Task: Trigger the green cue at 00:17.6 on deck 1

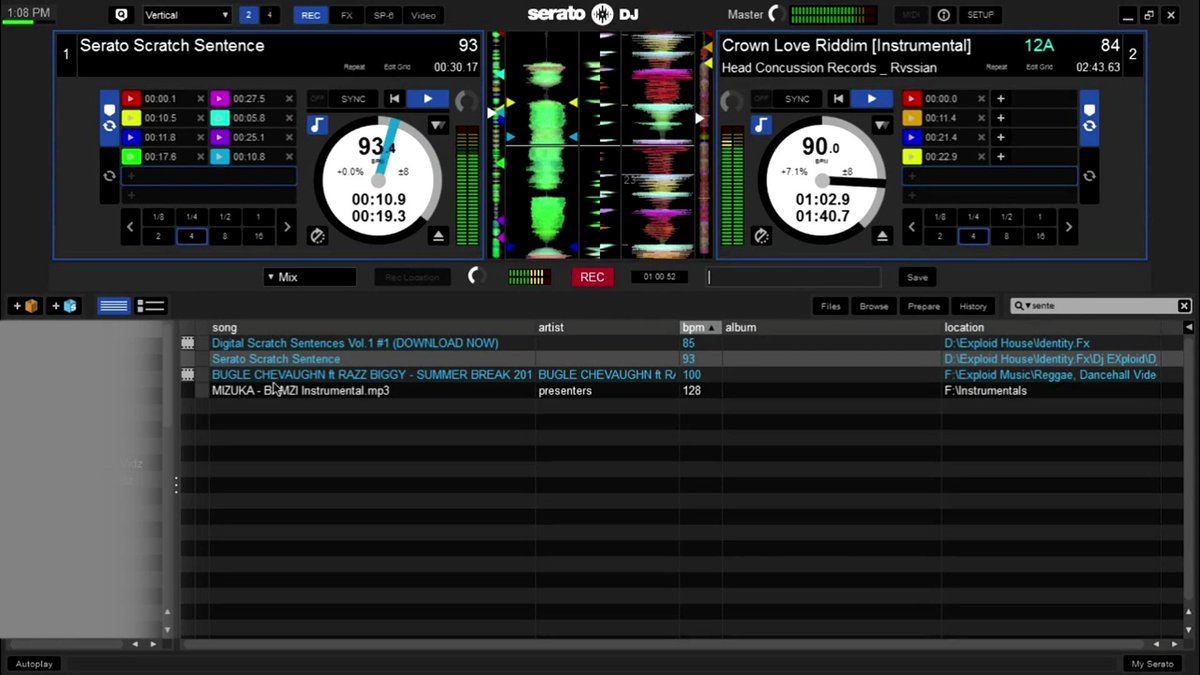Action: click(x=131, y=157)
